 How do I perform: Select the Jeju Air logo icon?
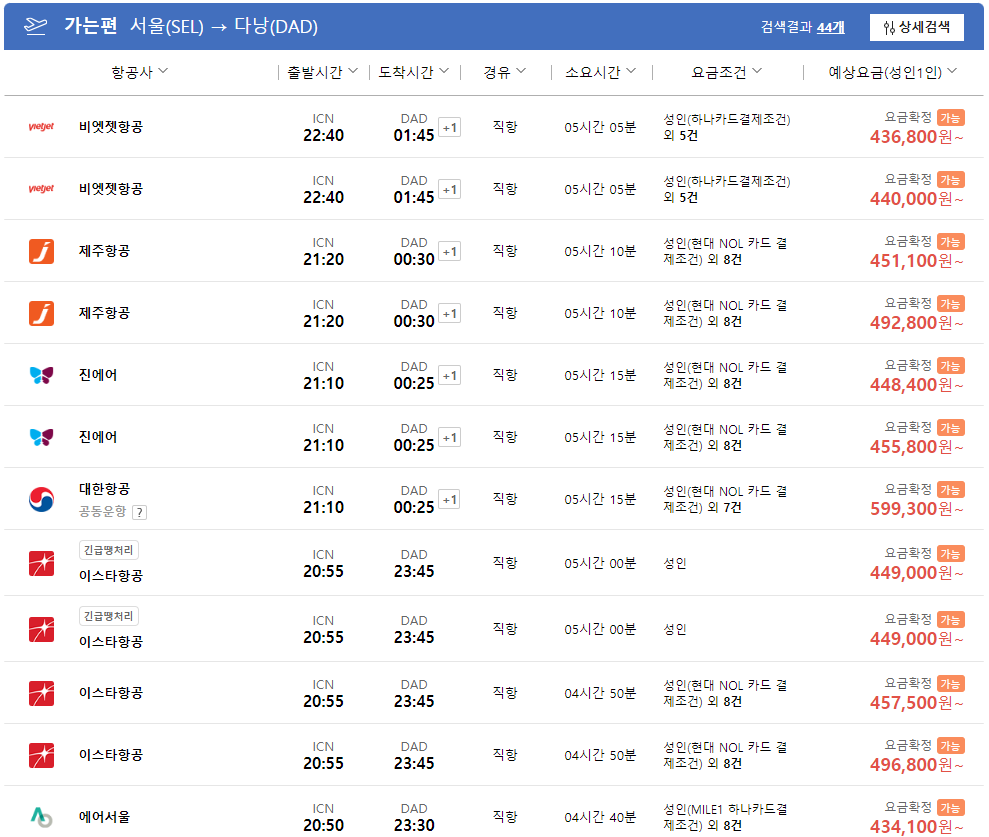coord(41,250)
